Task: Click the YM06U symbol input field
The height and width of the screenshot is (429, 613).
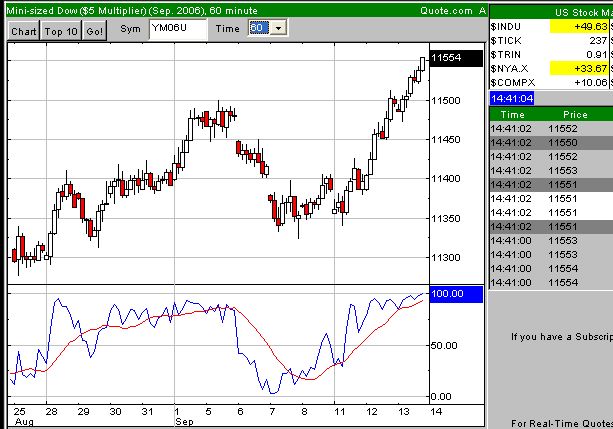Action: point(178,29)
